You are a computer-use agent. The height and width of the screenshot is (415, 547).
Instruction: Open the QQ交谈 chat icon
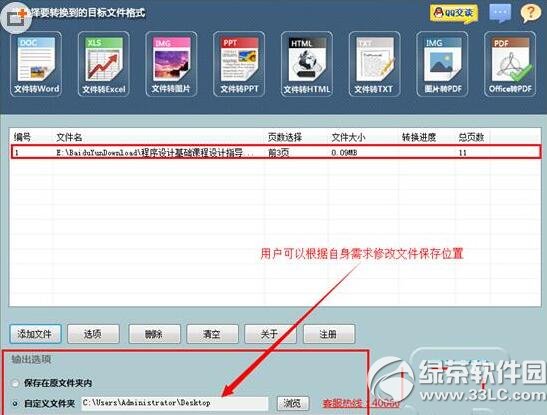[454, 13]
